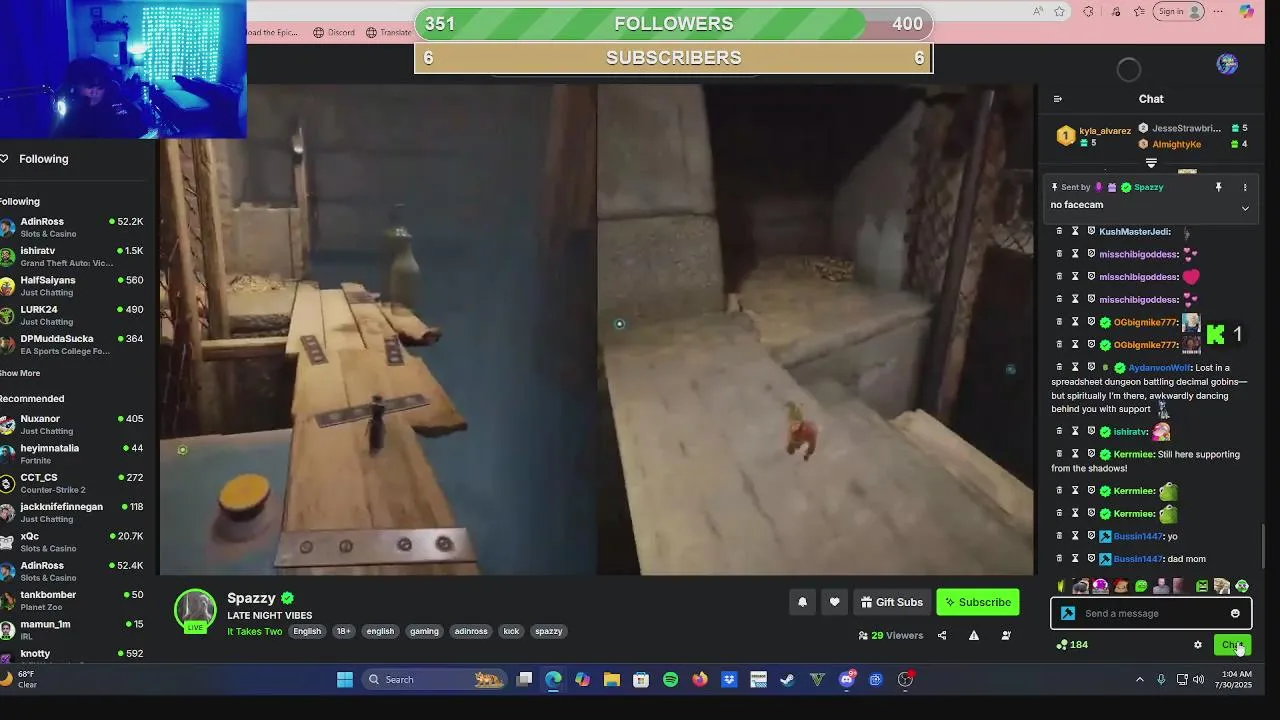The width and height of the screenshot is (1280, 720).
Task: Click the 'It Takes Two' category link
Action: (x=254, y=631)
